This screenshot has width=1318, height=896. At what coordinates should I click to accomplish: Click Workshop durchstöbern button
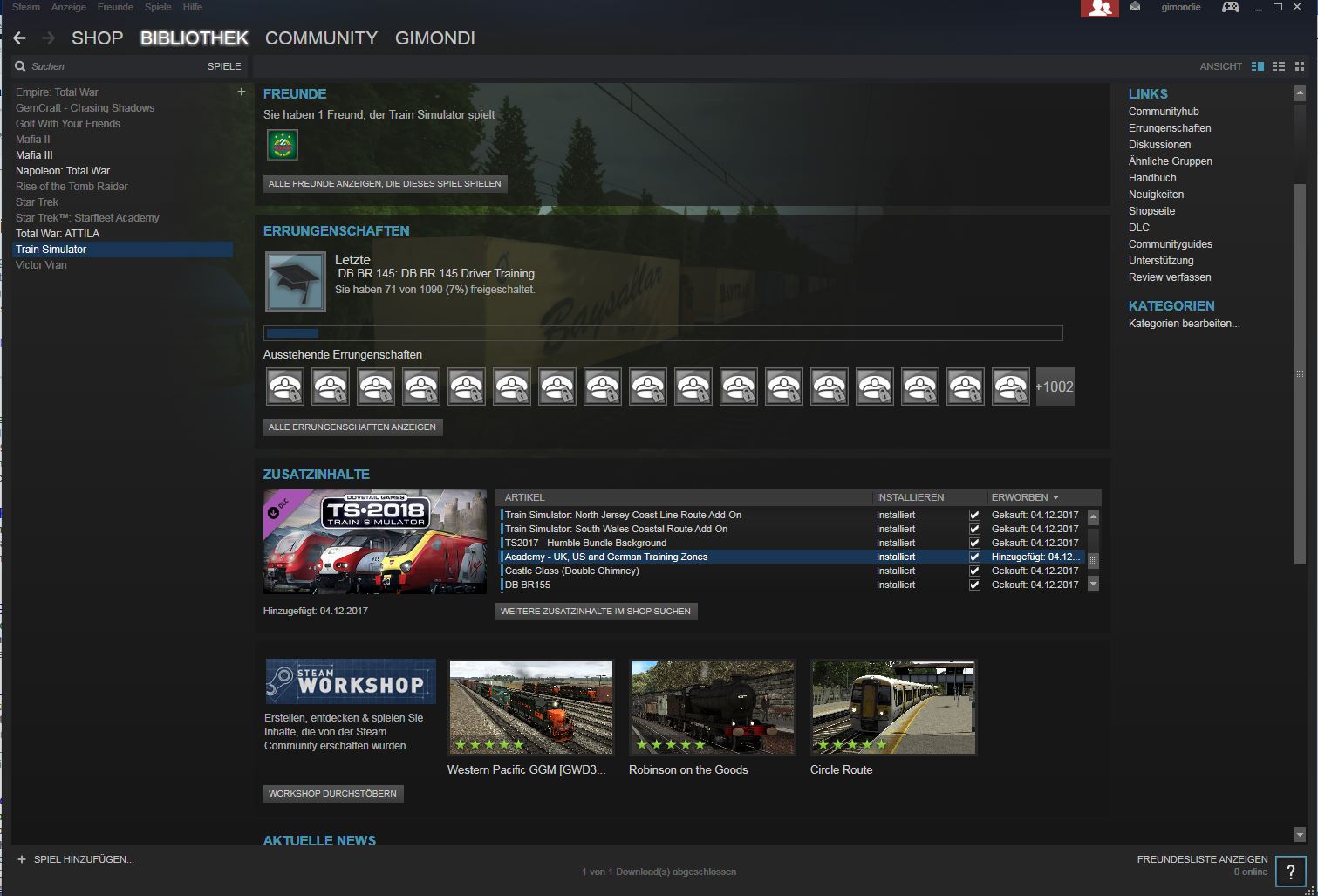coord(332,794)
